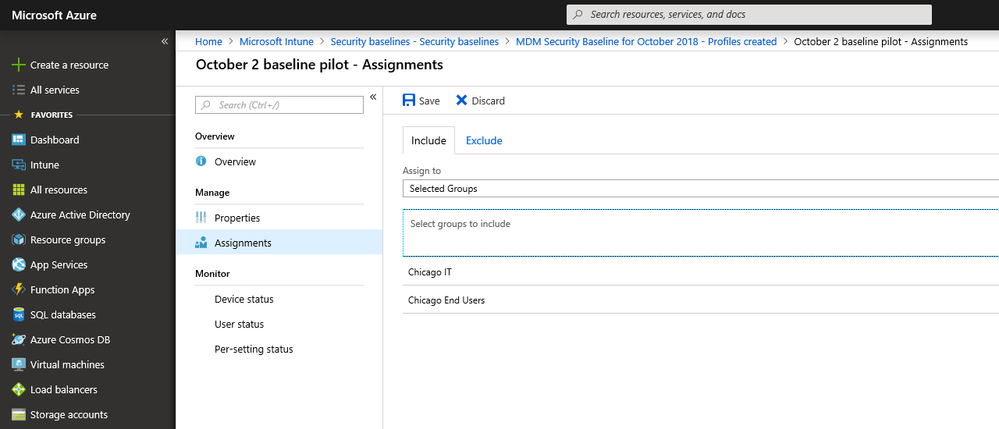Open Storage accounts label in sidebar

[69, 414]
